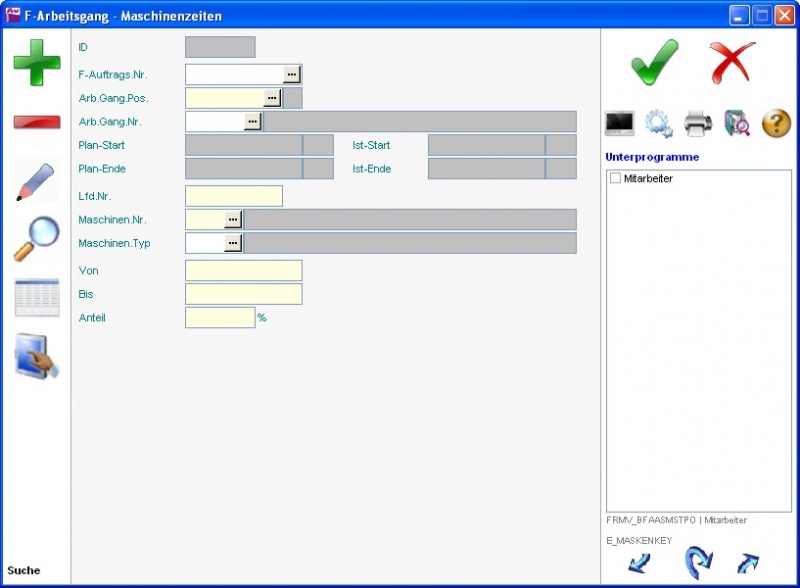This screenshot has height=588, width=800.
Task: Open F-Auftrags.Nr. lookup button
Action: click(x=292, y=74)
